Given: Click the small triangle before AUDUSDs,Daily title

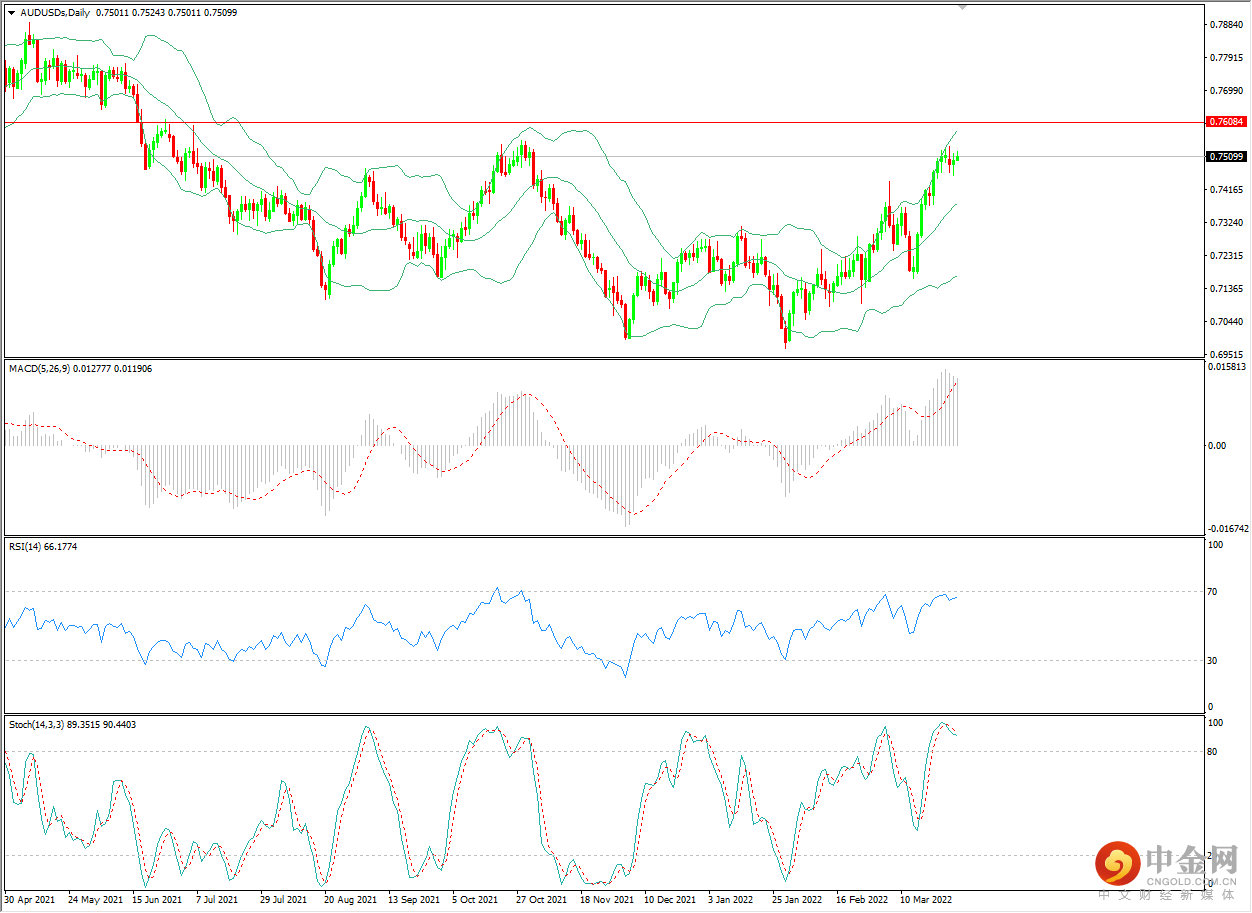Looking at the screenshot, I should point(11,13).
